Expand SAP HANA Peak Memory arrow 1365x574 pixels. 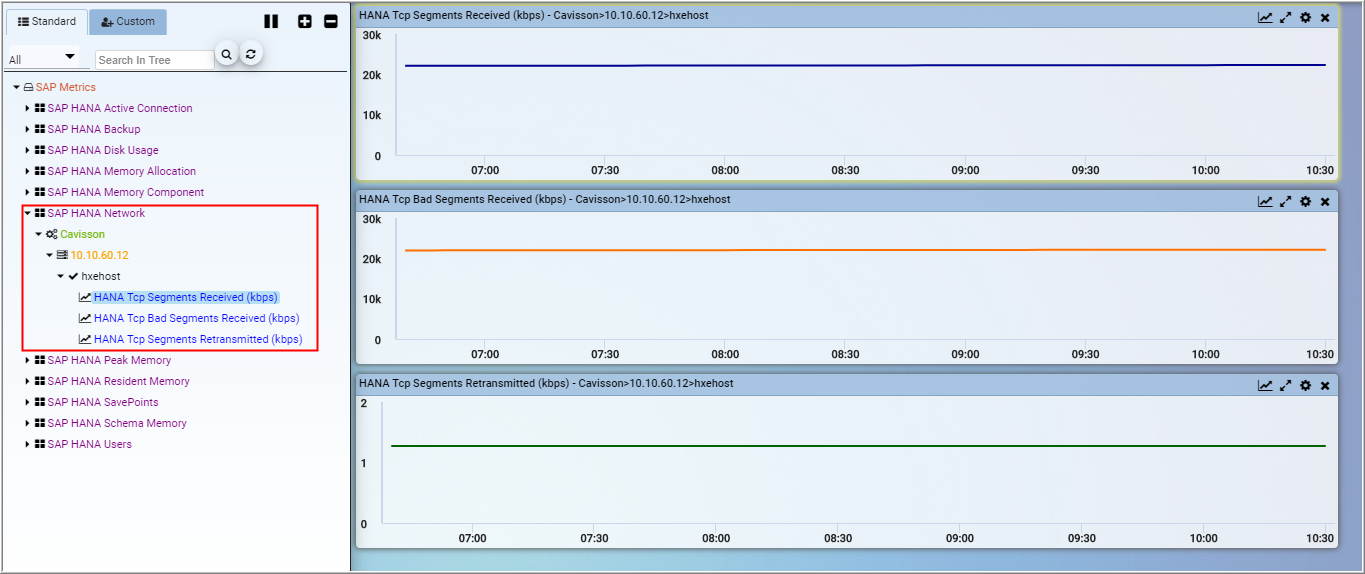[28, 360]
